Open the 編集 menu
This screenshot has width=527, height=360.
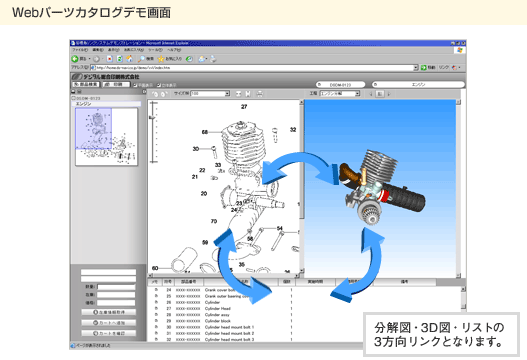point(98,50)
